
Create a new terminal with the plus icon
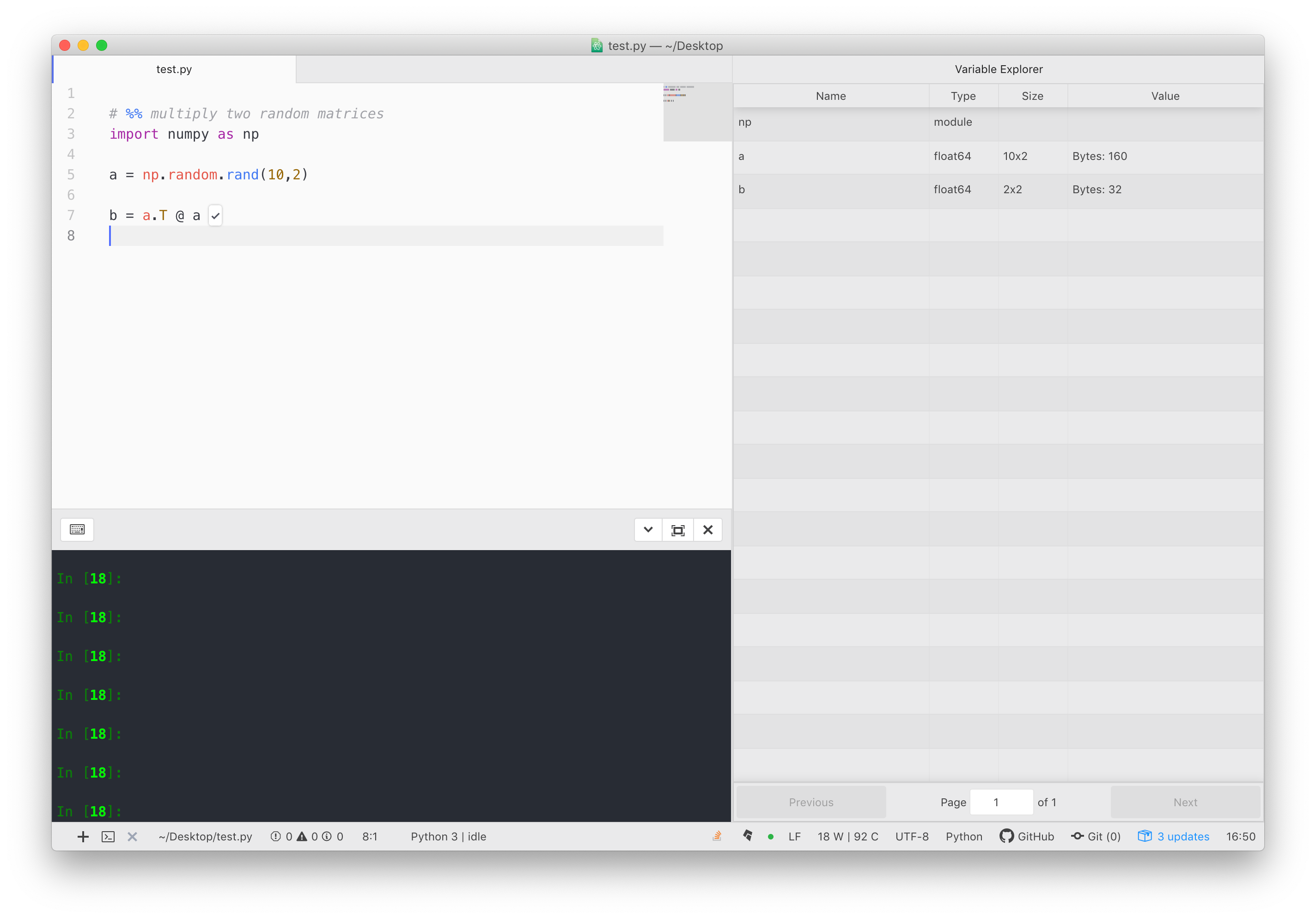click(x=83, y=836)
